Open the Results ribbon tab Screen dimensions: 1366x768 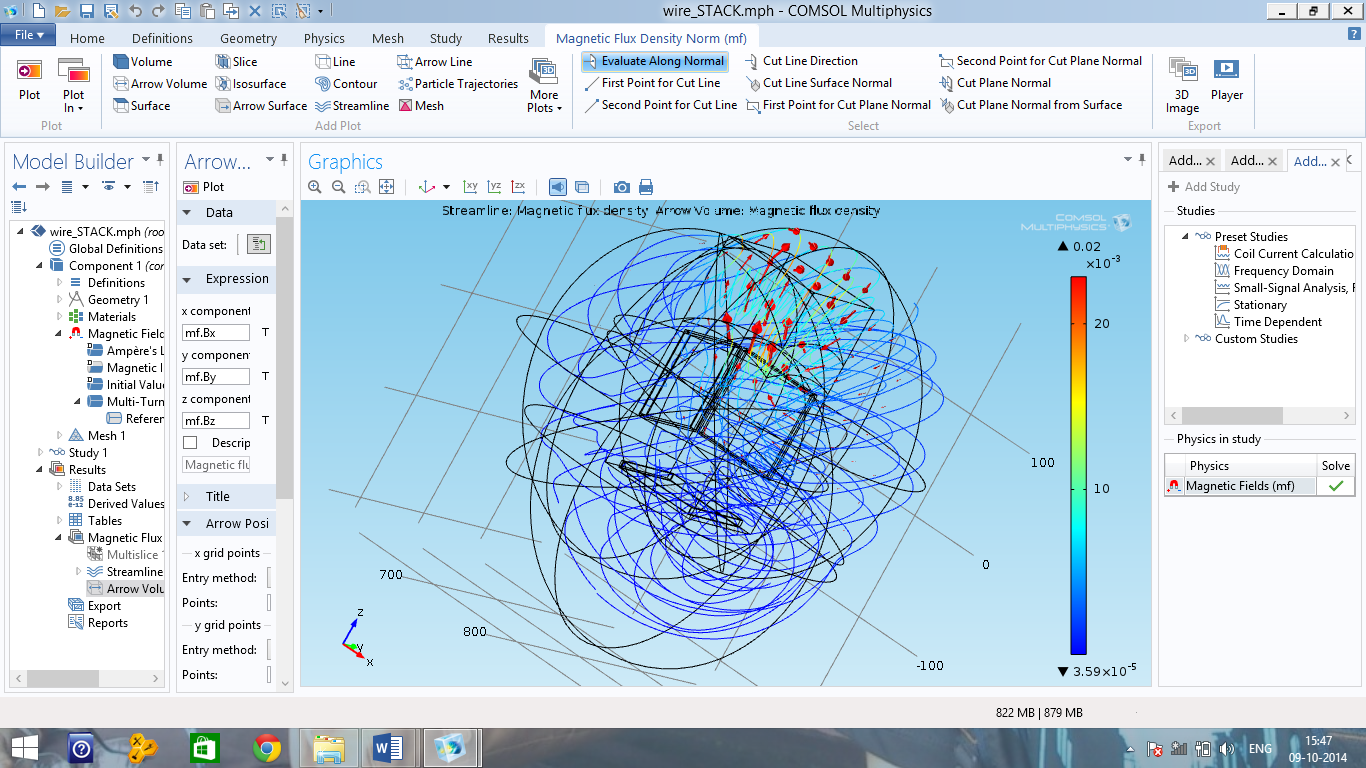[508, 38]
